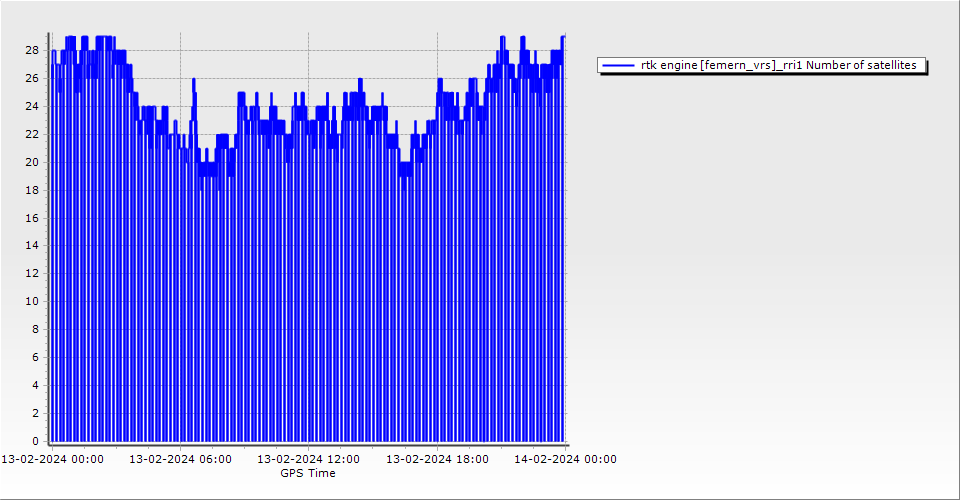Screen dimensions: 960x500
Task: Select the y-axis tick label 22
Action: click(32, 134)
